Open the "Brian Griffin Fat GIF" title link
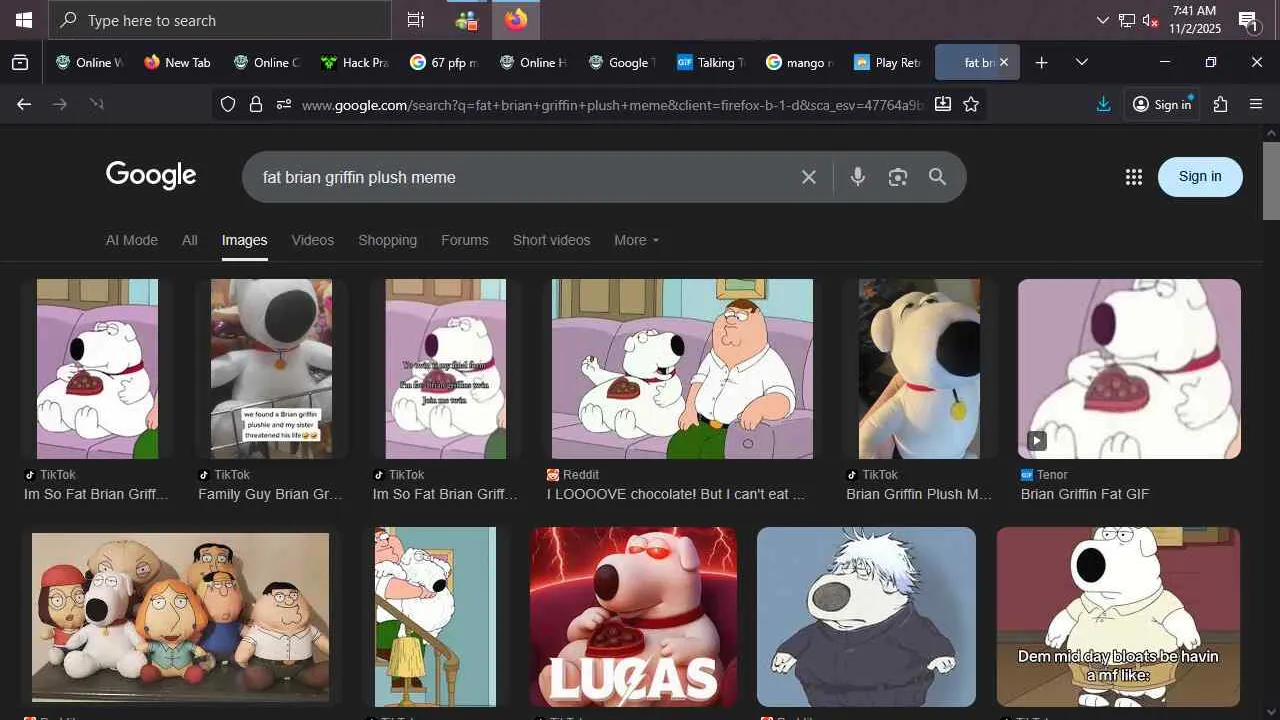This screenshot has height=720, width=1280. (x=1085, y=494)
